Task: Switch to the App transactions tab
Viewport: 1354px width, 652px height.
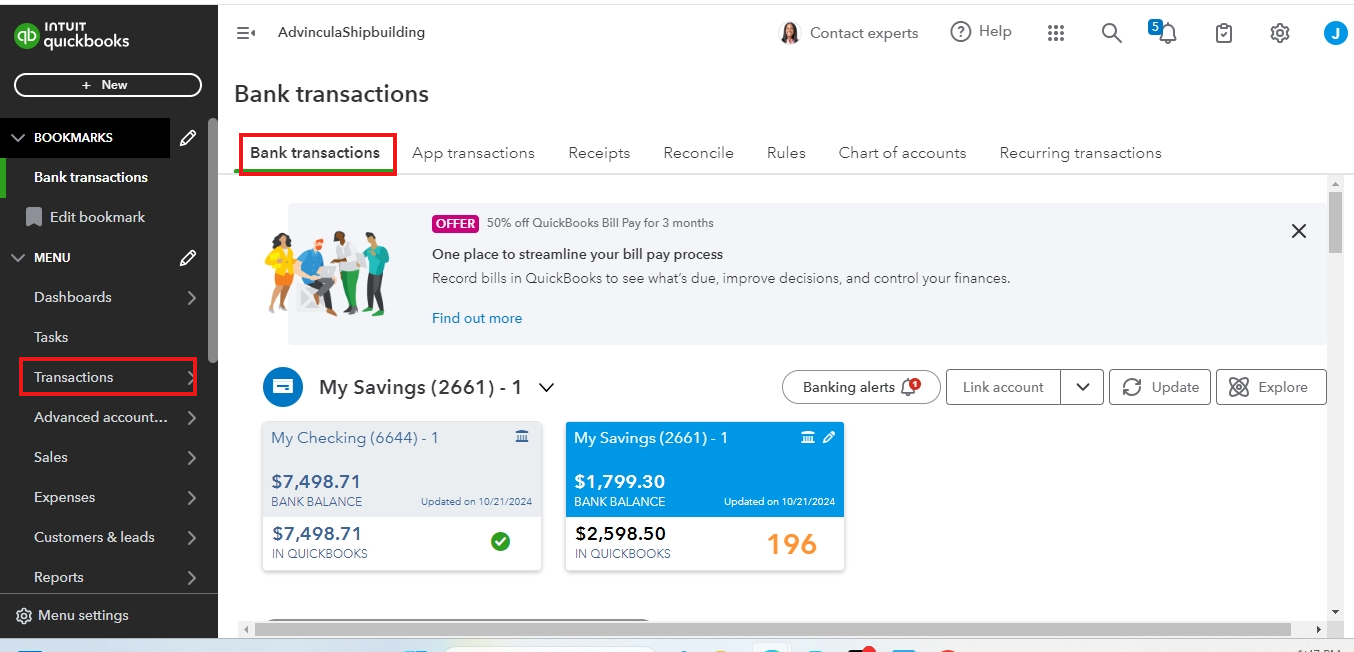Action: click(x=473, y=153)
